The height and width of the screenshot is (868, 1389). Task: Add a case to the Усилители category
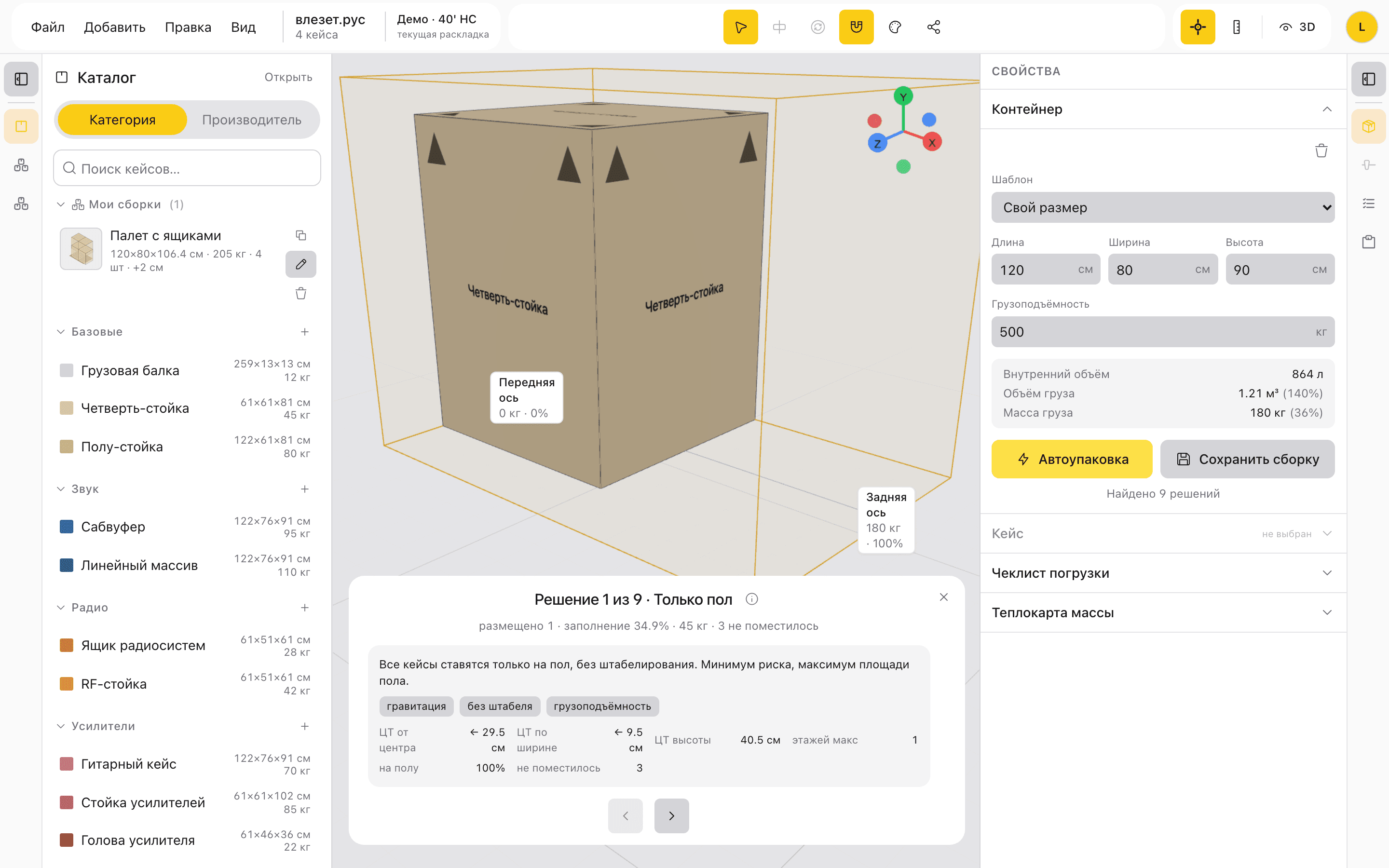pyautogui.click(x=305, y=726)
